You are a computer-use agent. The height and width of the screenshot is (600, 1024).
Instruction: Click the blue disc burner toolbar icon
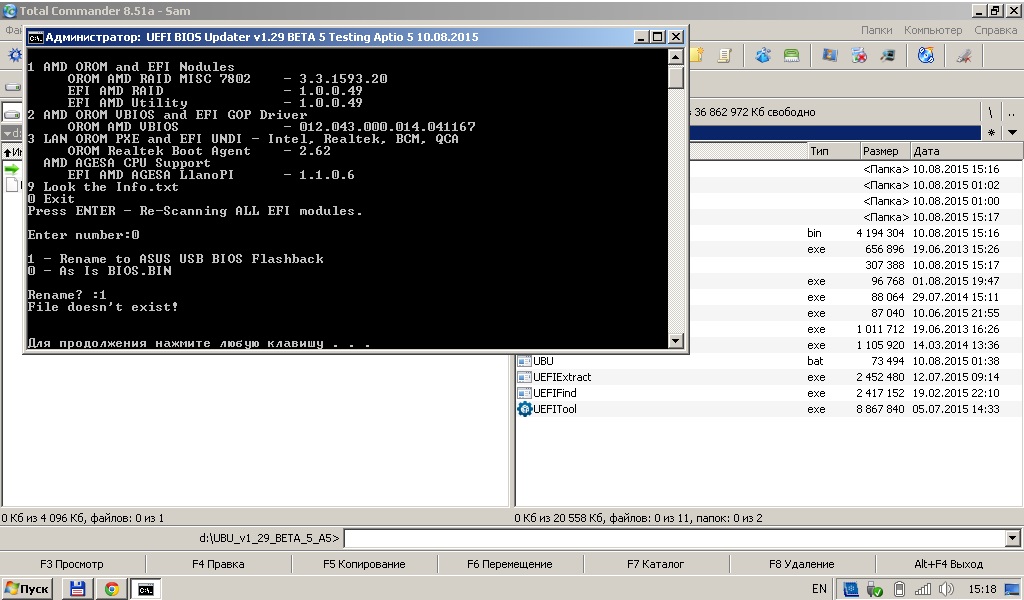pos(925,55)
